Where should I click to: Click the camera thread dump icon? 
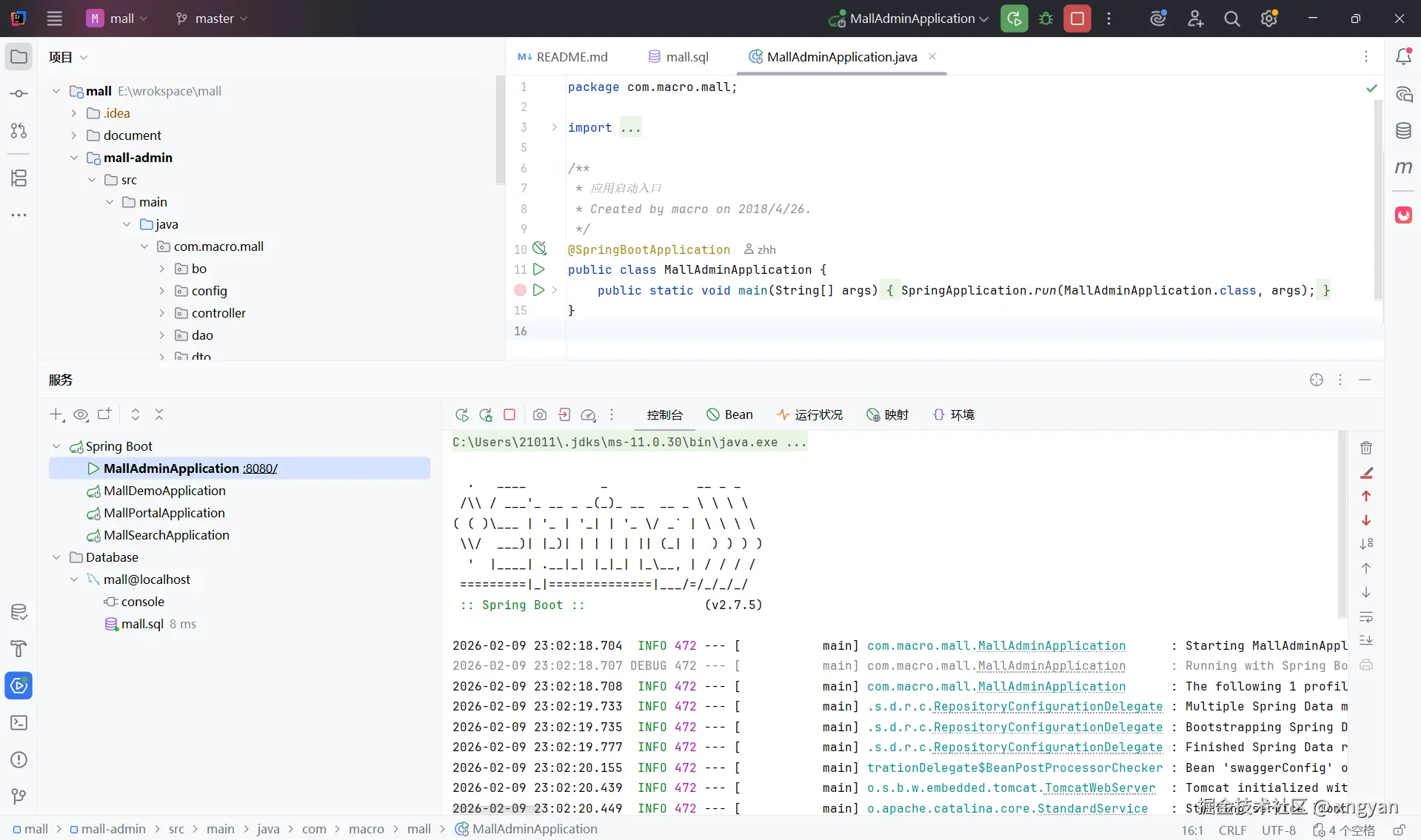(540, 415)
